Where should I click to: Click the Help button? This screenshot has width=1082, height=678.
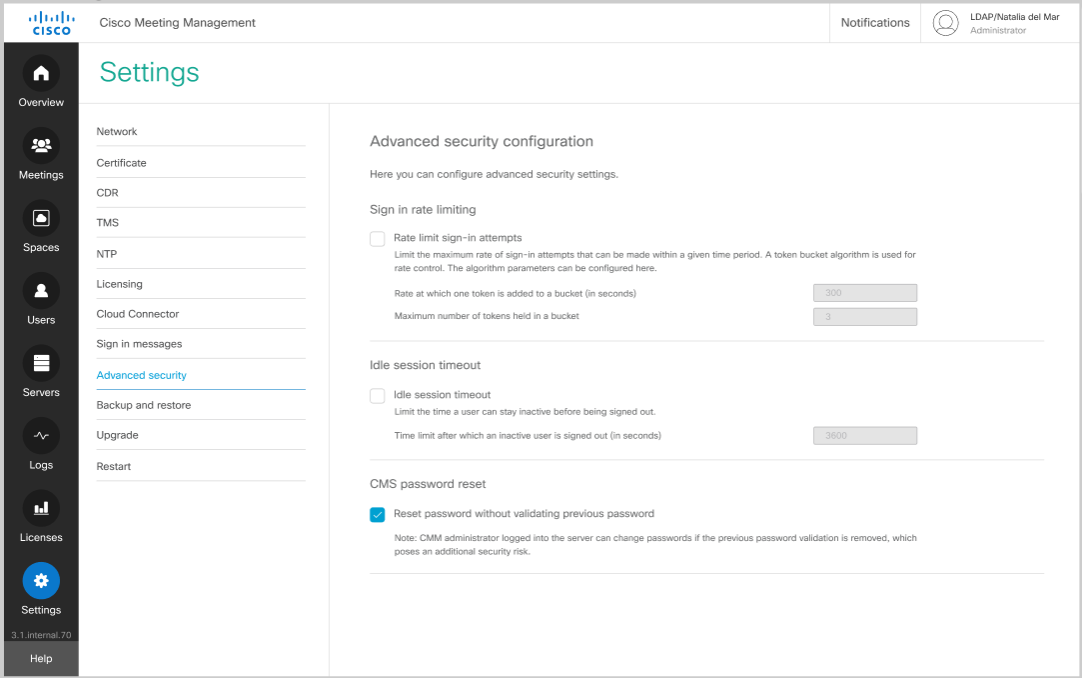(x=41, y=659)
